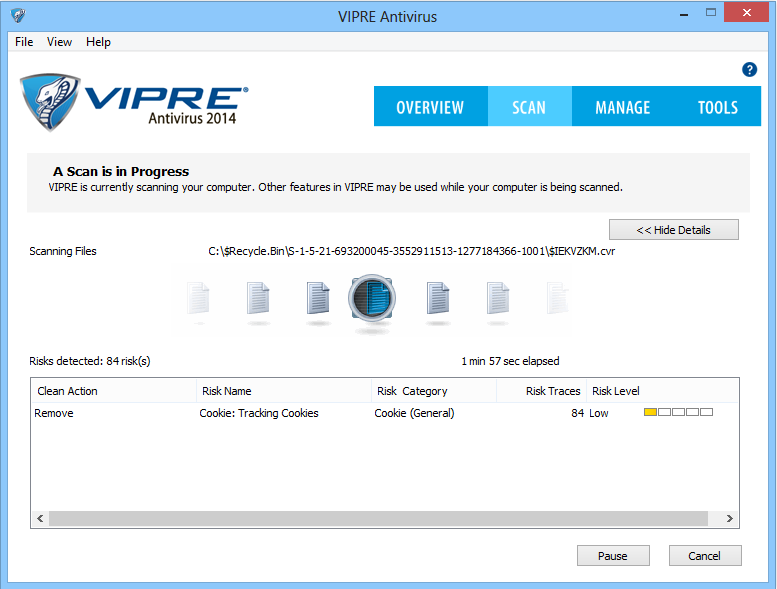Switch to the OVERVIEW tab

(430, 107)
